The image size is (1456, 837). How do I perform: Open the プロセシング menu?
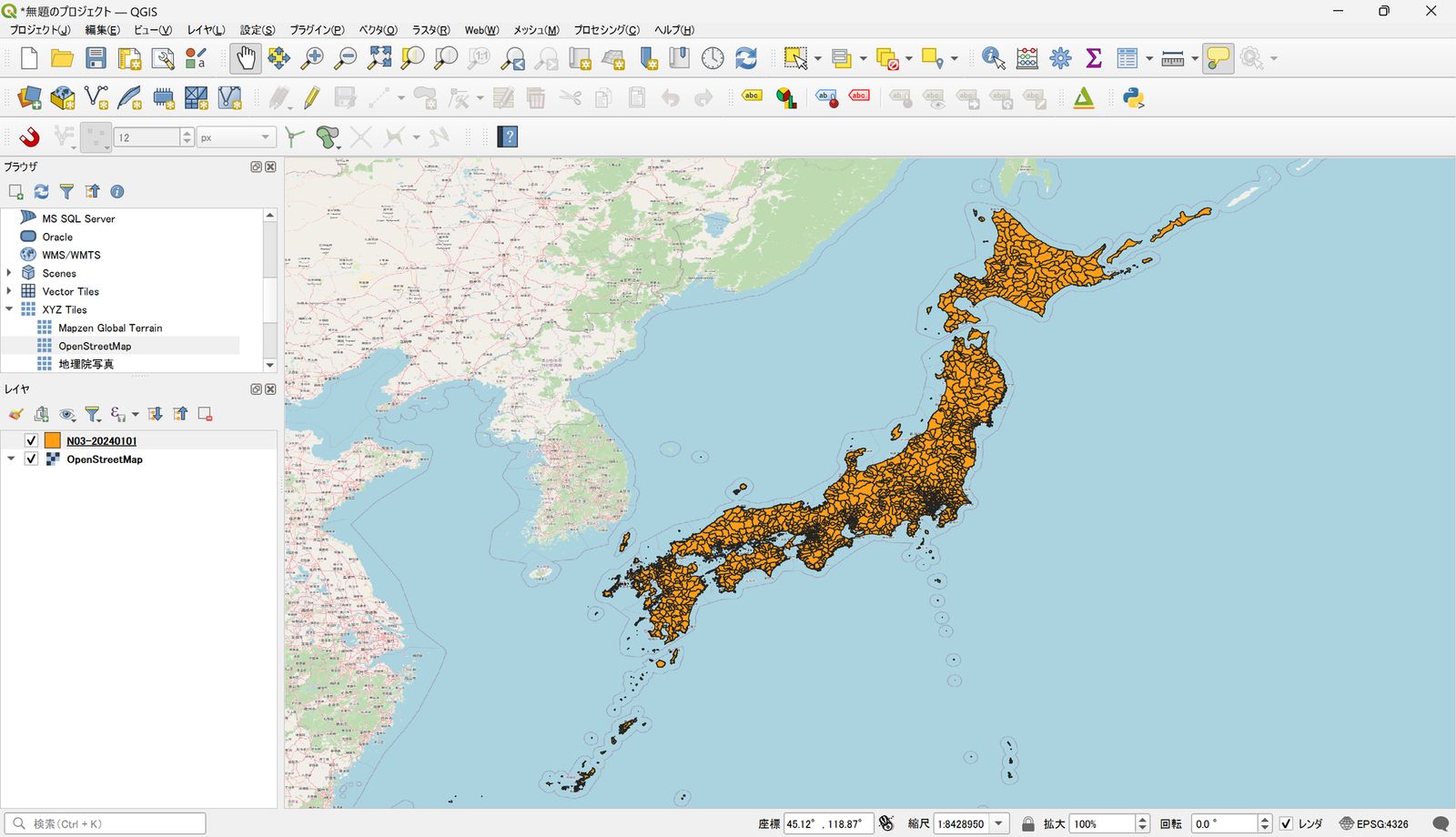[606, 30]
